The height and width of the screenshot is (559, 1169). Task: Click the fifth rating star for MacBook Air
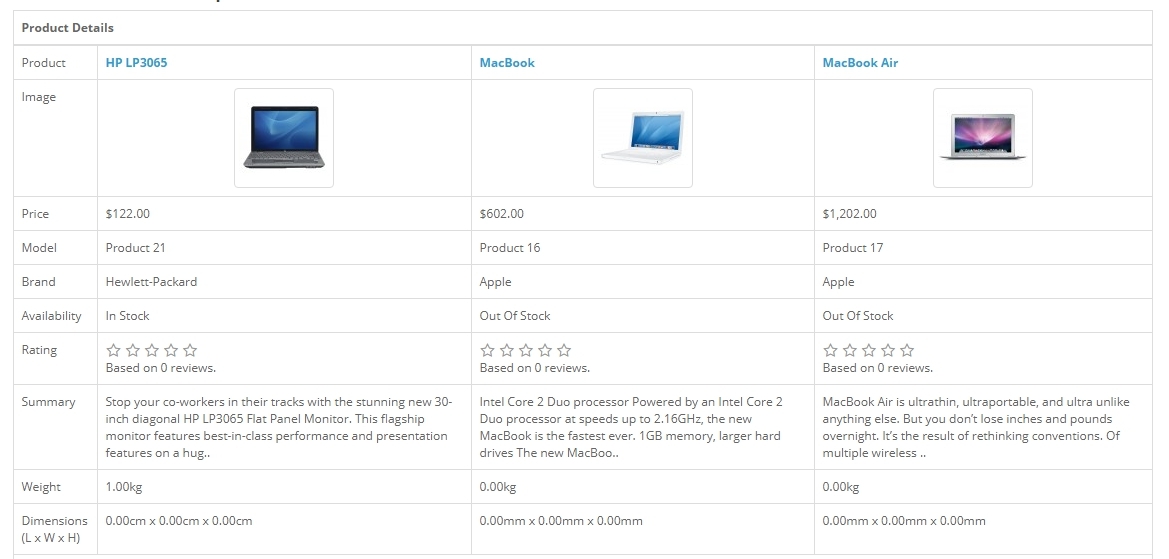(x=907, y=350)
